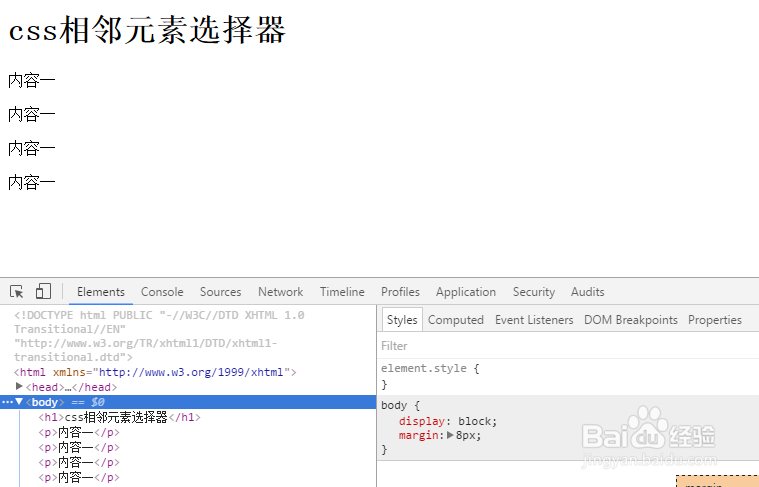Image resolution: width=759 pixels, height=487 pixels.
Task: Select the Styles sidebar tab
Action: (x=402, y=320)
